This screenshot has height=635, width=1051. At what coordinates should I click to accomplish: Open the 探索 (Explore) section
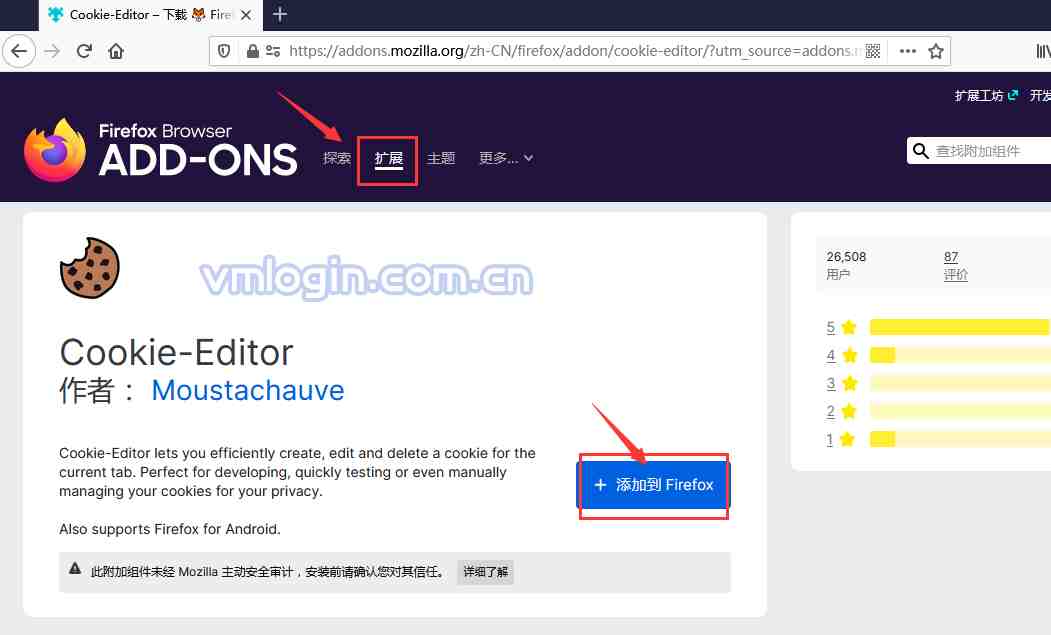336,158
